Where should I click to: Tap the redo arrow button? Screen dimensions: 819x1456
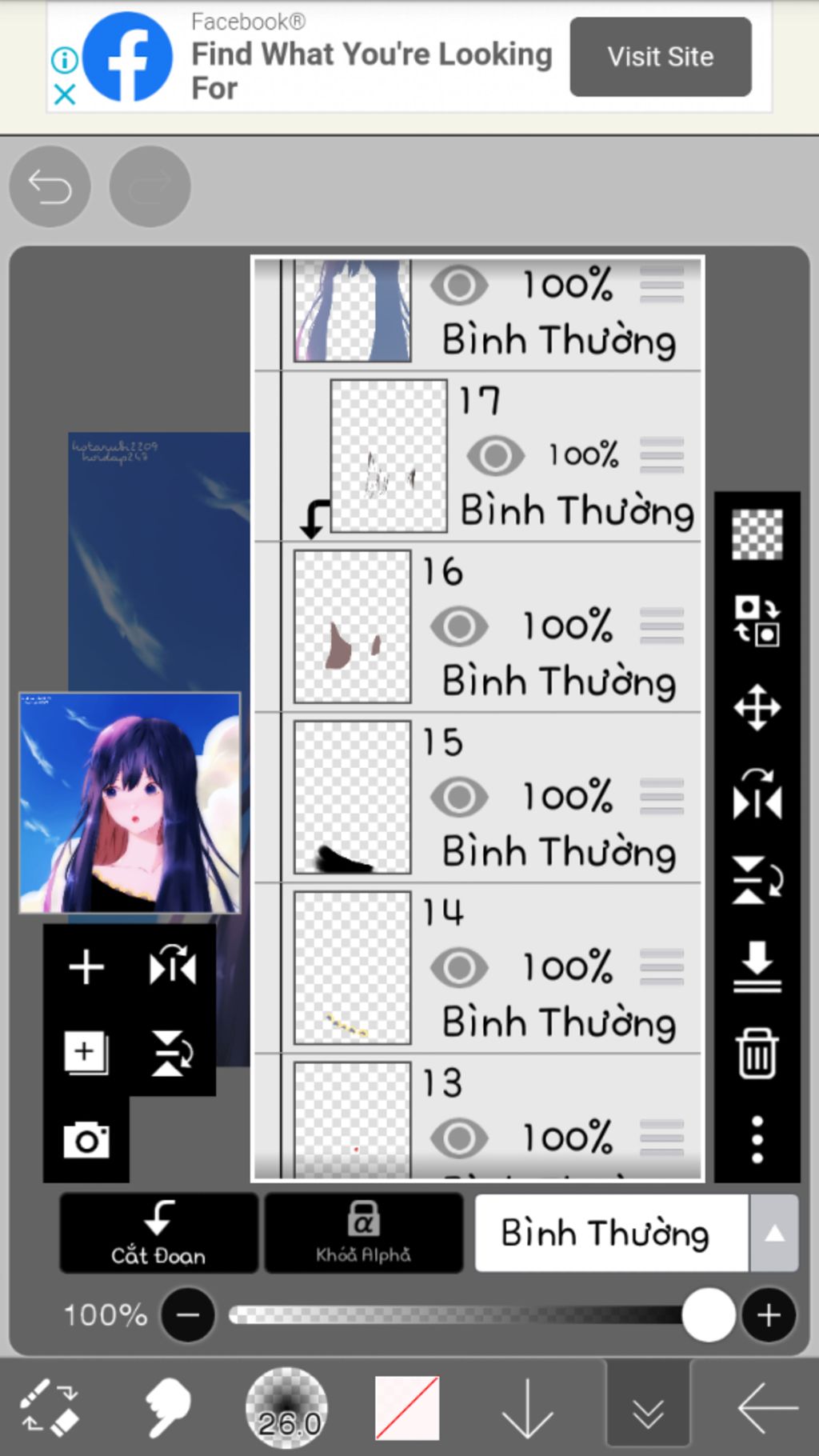pyautogui.click(x=150, y=186)
